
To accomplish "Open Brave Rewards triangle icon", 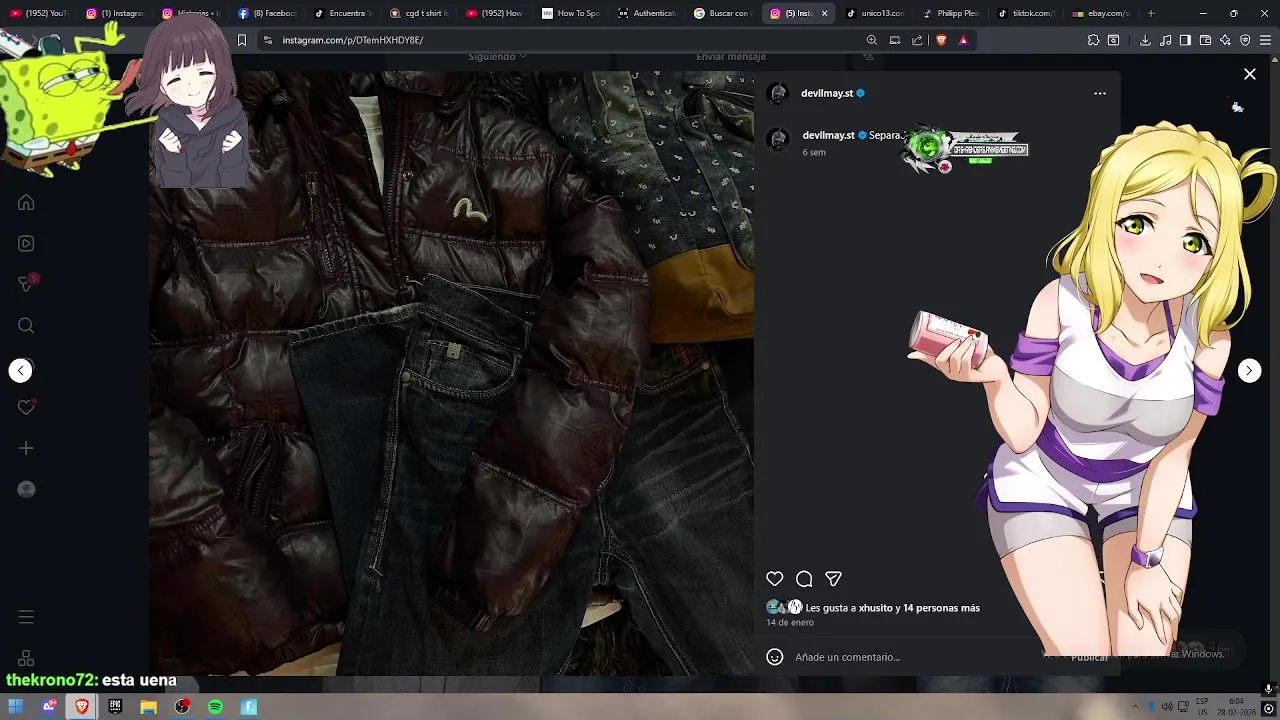I will click(963, 40).
